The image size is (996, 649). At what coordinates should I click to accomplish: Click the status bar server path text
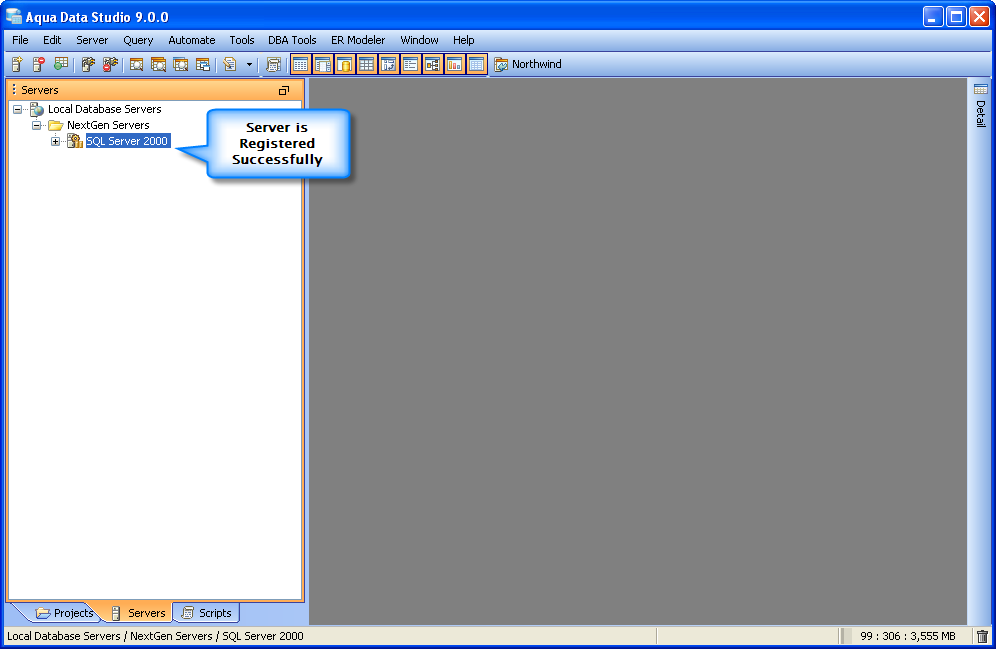coord(155,636)
